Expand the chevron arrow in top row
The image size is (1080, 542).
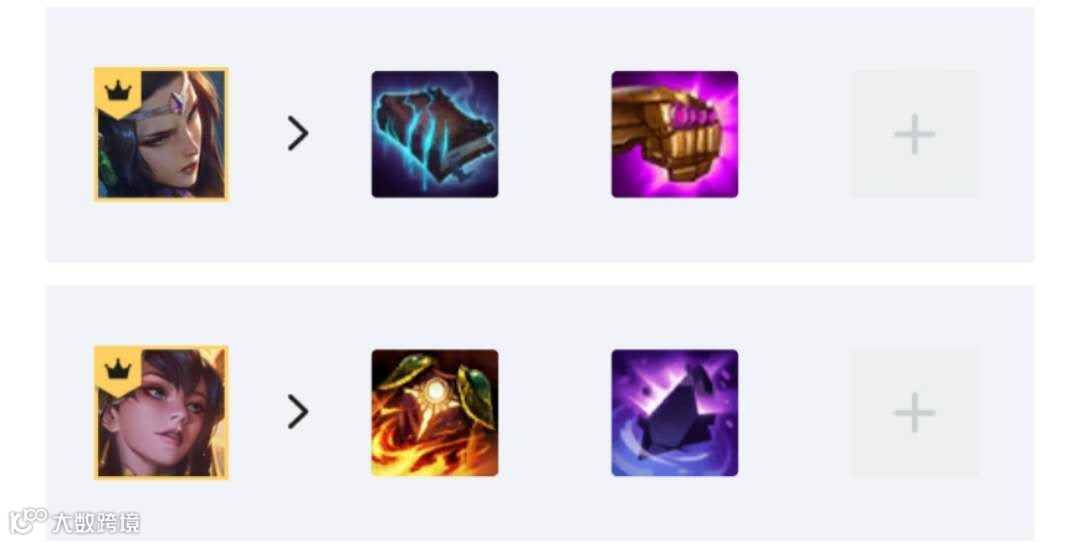coord(298,134)
